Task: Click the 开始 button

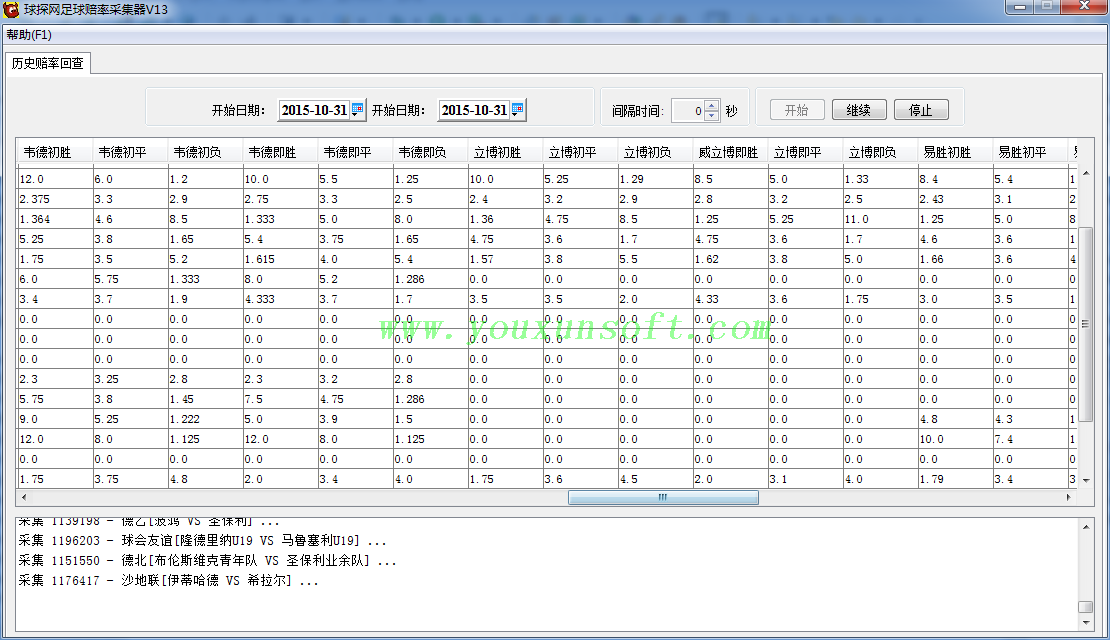Action: pyautogui.click(x=796, y=110)
